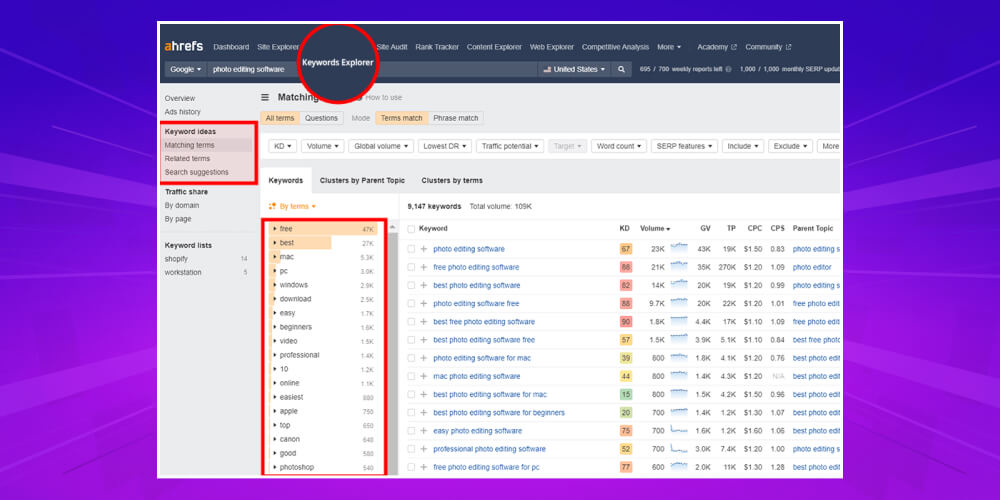Add 'best free photo editing software' with plus icon
1000x500 pixels.
tap(423, 322)
